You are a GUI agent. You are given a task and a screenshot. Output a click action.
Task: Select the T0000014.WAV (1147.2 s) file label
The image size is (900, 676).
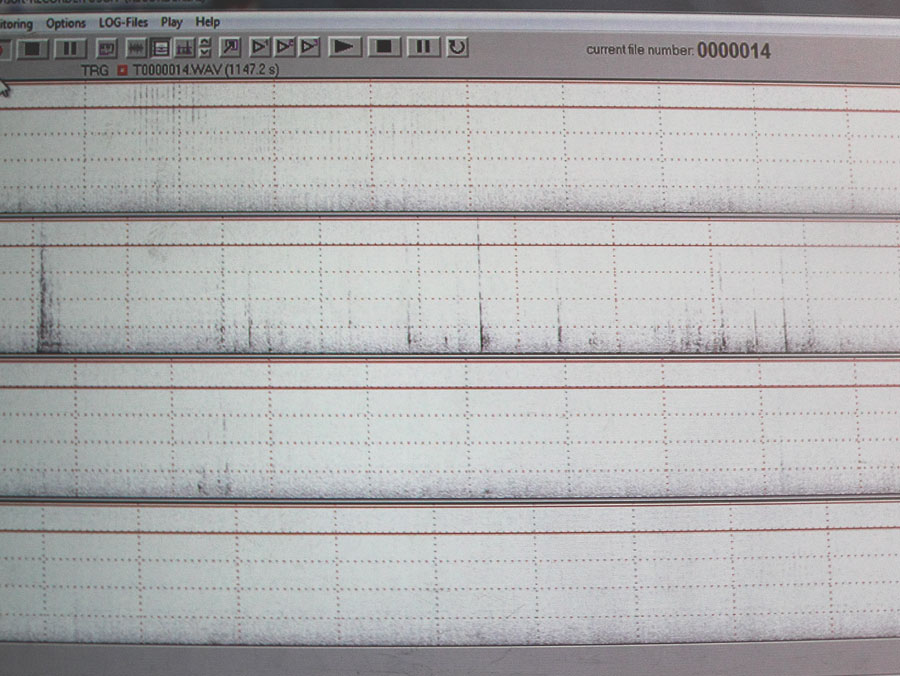(x=206, y=70)
